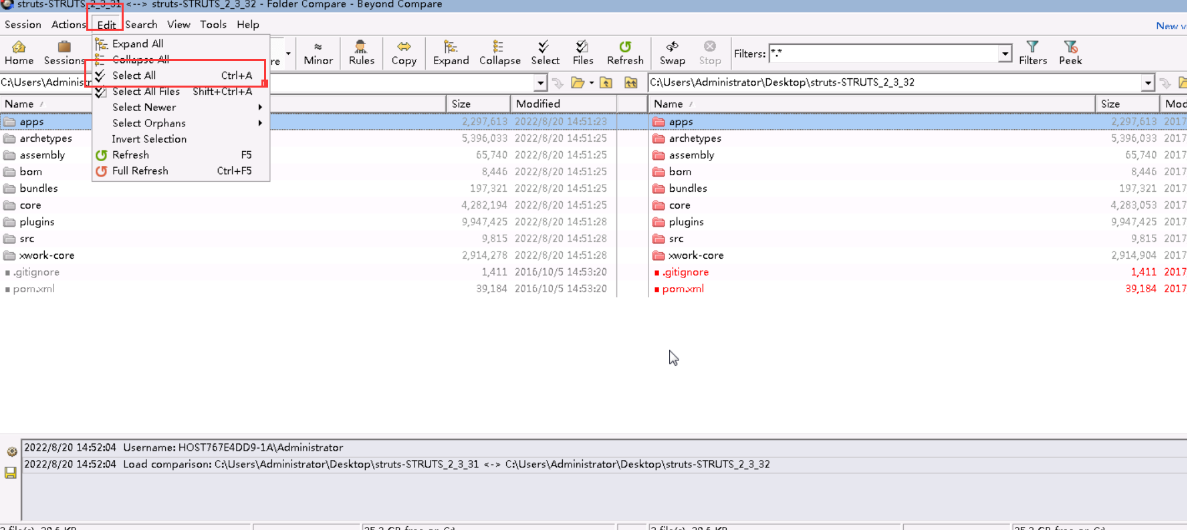Click the Select toolbar icon
This screenshot has width=1187, height=530.
click(545, 53)
